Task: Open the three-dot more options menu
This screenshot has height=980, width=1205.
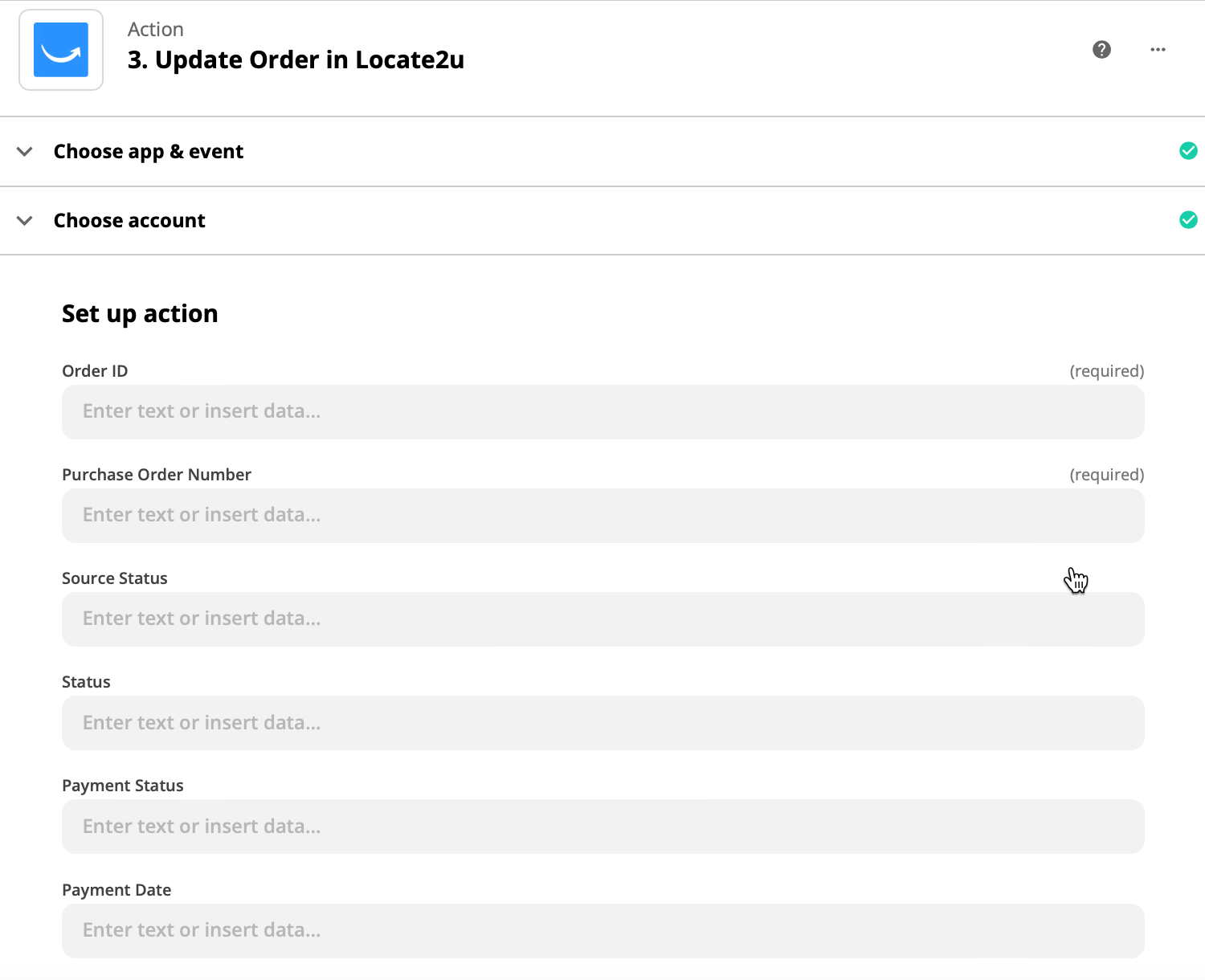Action: coord(1158,50)
